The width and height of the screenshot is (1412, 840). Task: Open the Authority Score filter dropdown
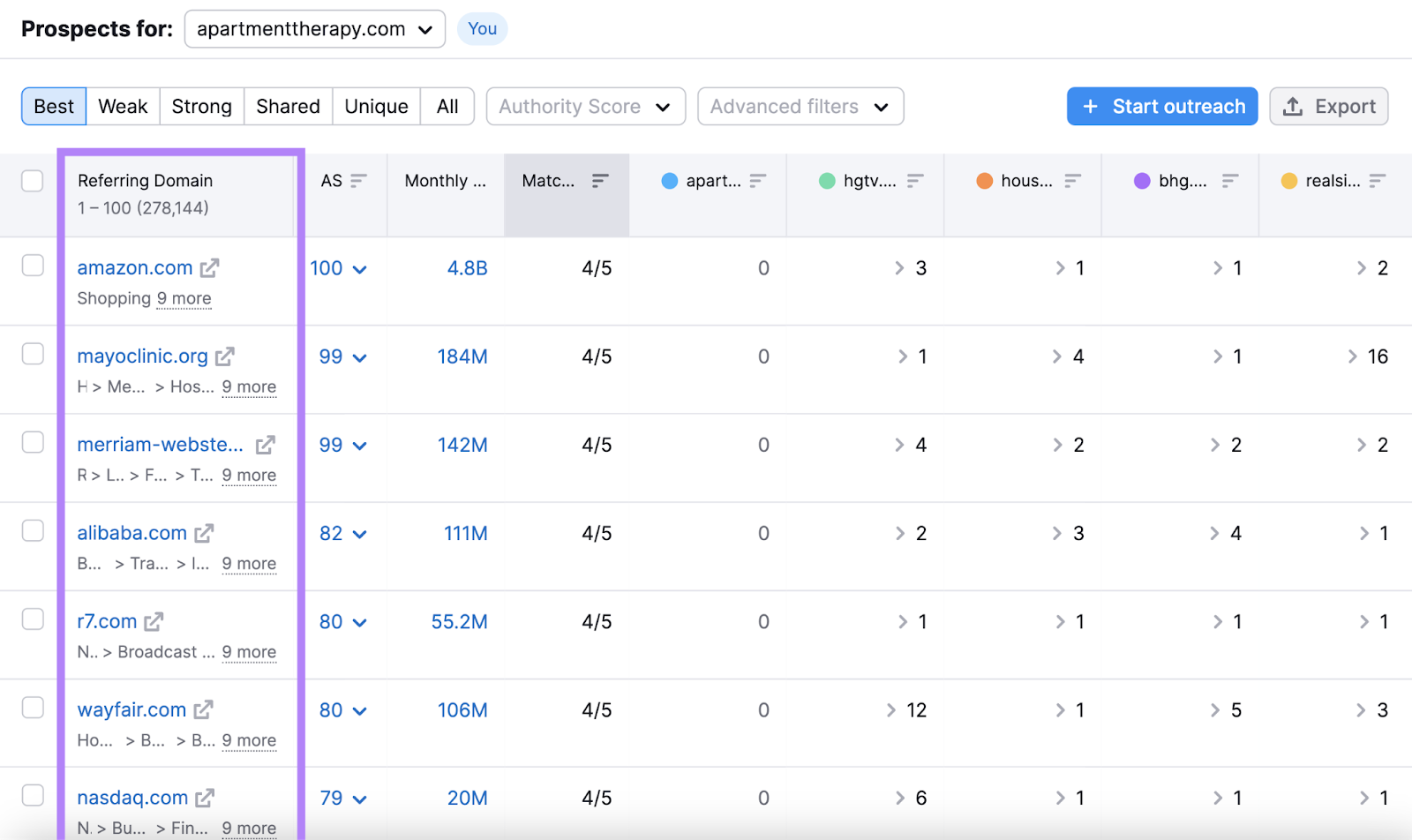(585, 106)
